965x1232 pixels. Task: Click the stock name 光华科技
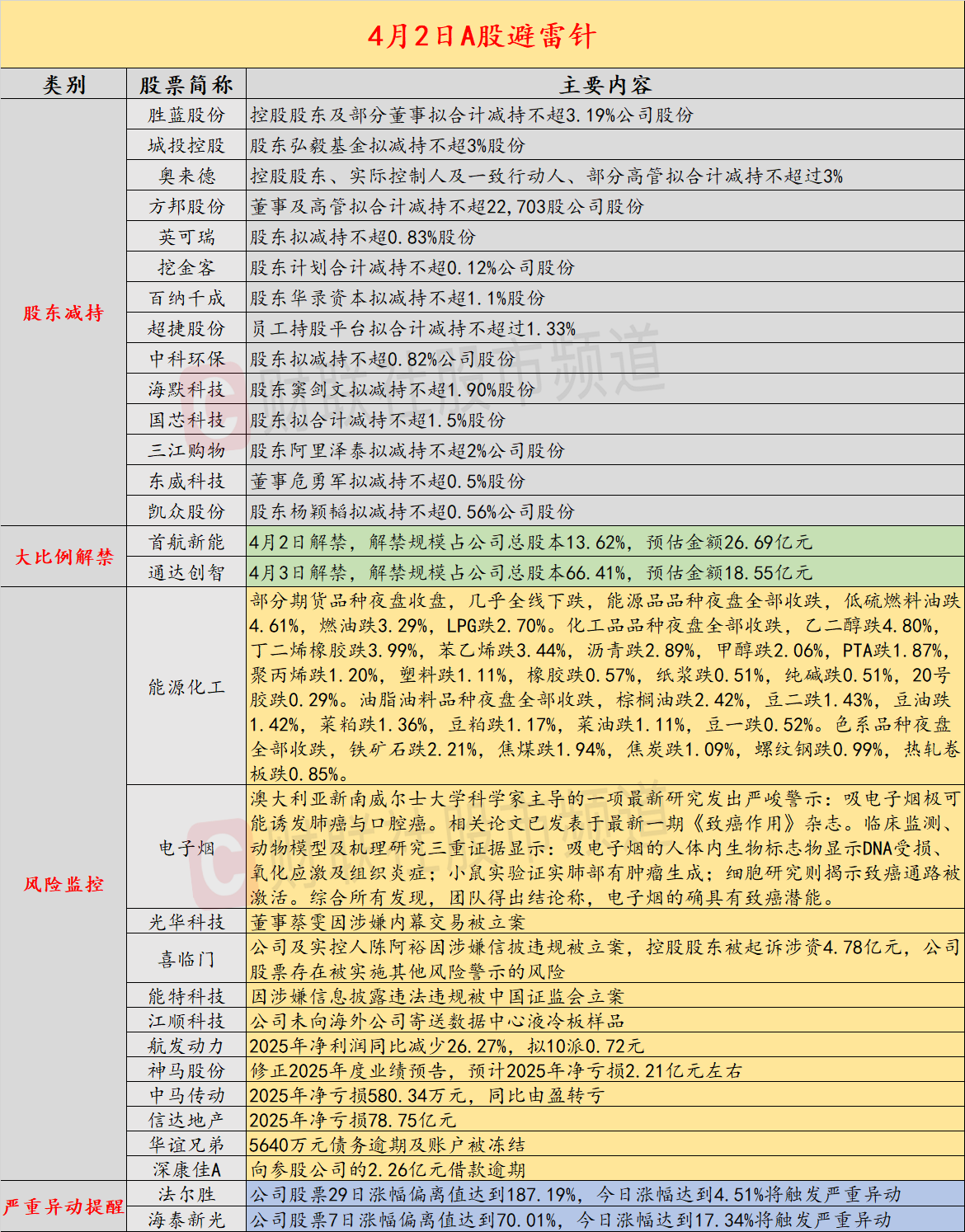[x=186, y=923]
